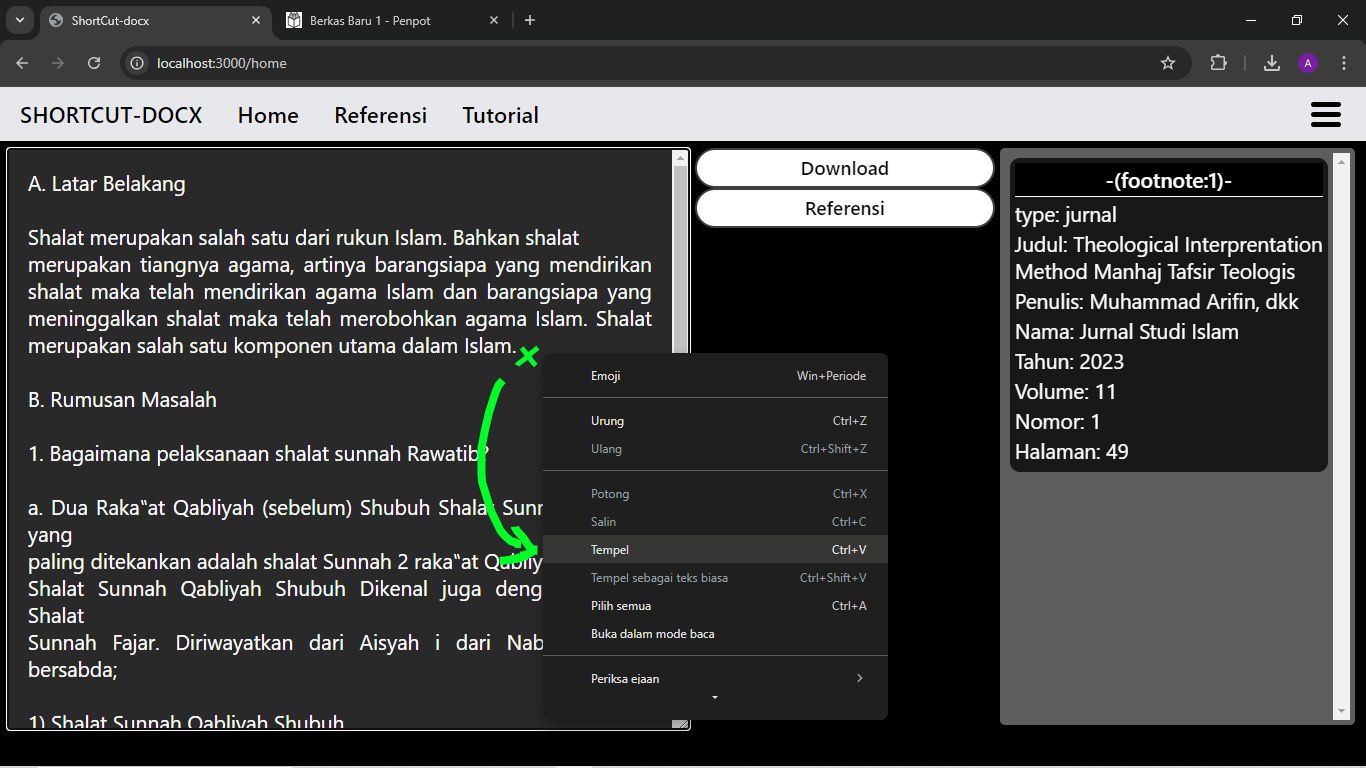Expand Periksa ejaan submenu arrow
This screenshot has height=775, width=1366.
tap(859, 678)
